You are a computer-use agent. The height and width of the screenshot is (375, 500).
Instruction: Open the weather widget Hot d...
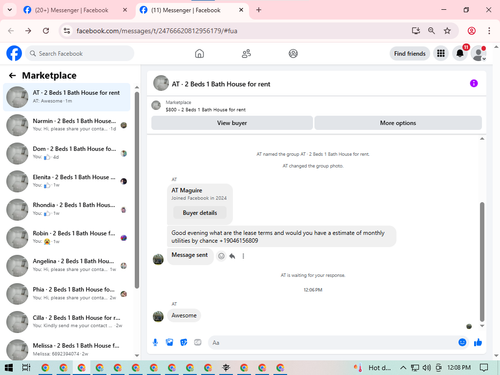372,368
